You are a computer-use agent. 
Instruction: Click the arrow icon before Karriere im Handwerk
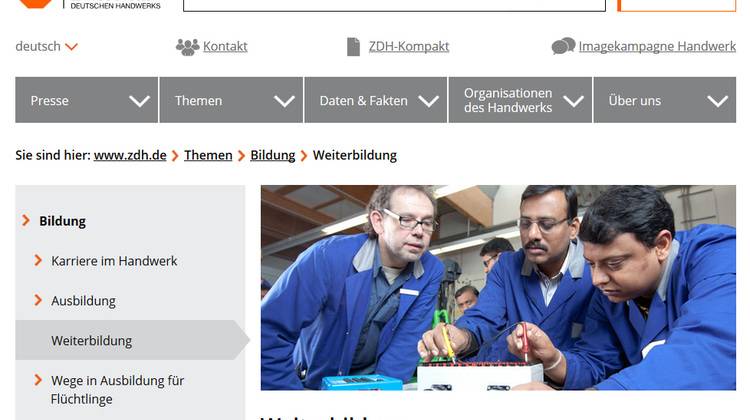[38, 260]
